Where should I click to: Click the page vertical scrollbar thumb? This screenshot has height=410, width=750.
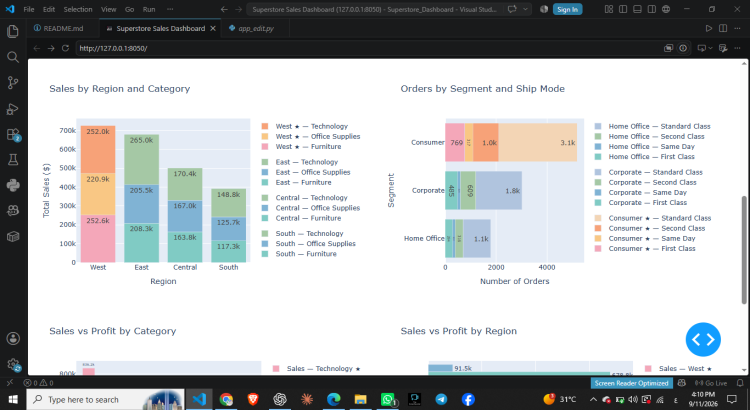tap(744, 249)
